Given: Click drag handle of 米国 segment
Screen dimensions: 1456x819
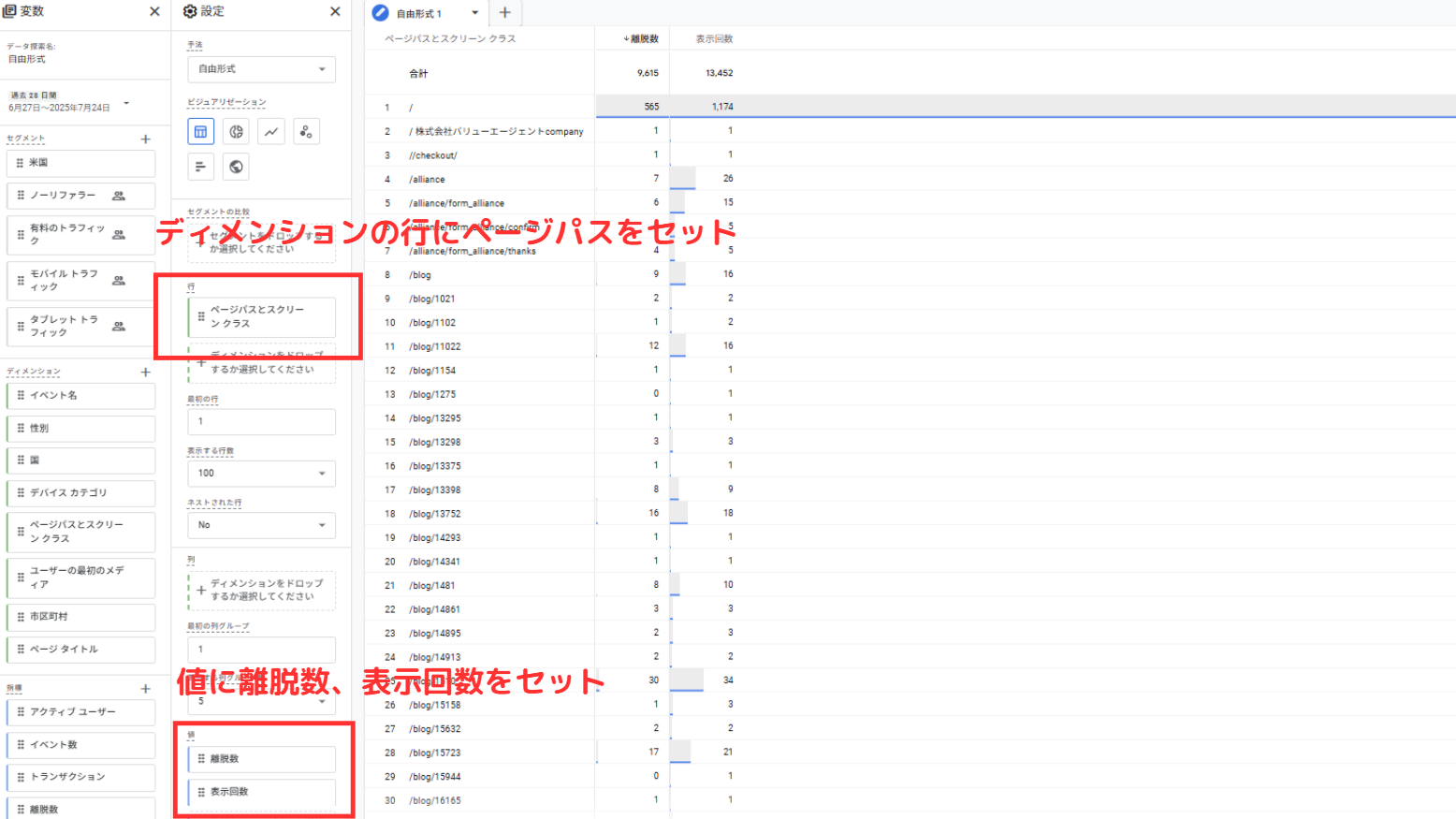Looking at the screenshot, I should 20,163.
